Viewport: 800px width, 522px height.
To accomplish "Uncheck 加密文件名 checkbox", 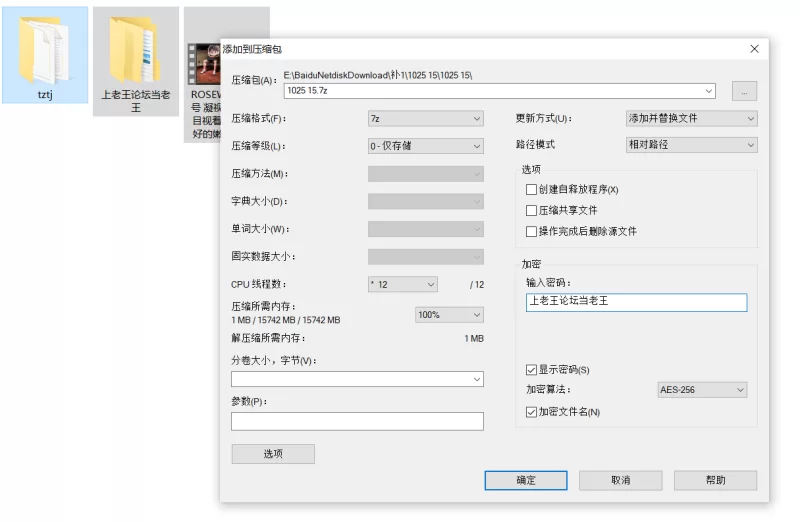I will [531, 412].
